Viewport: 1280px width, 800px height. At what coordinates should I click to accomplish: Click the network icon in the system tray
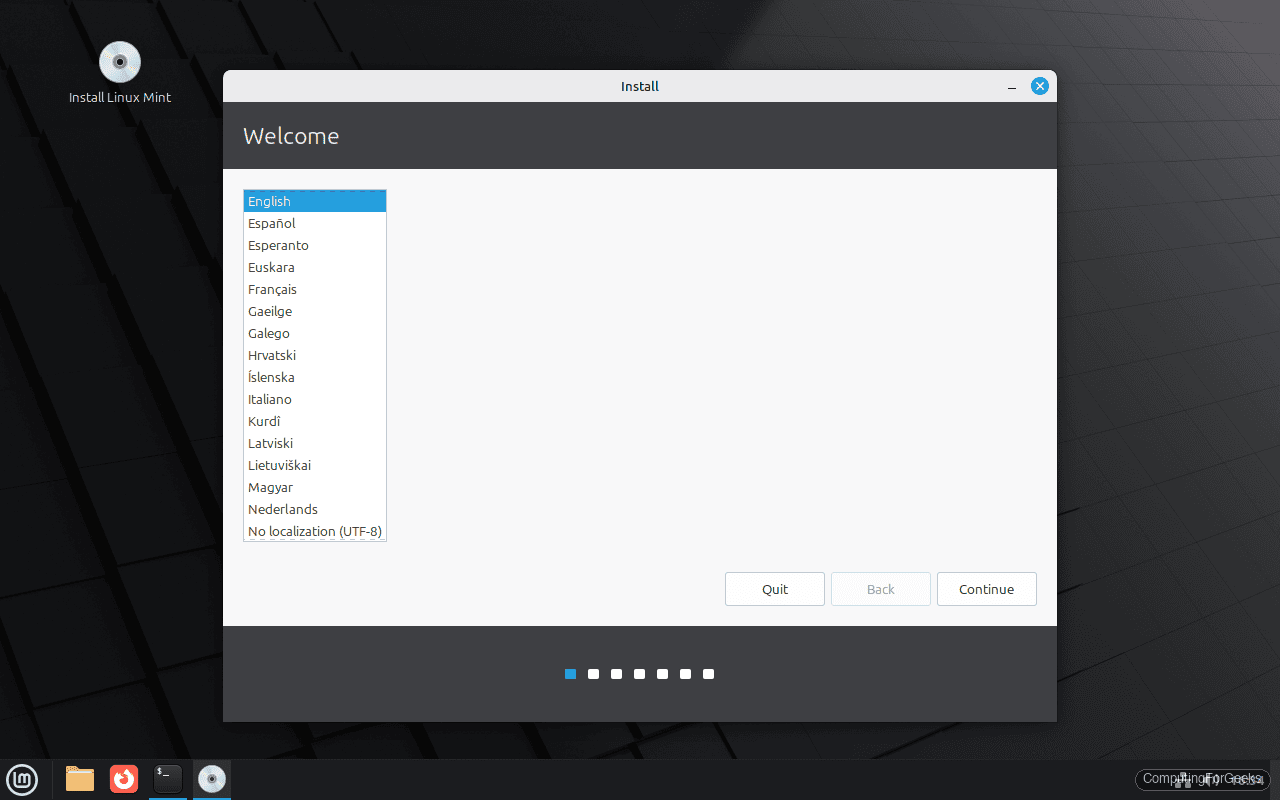click(x=1183, y=780)
